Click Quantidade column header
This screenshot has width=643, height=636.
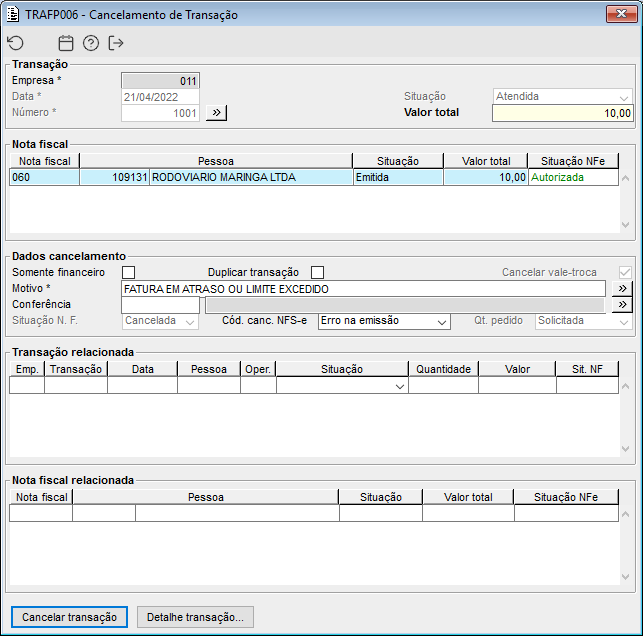pyautogui.click(x=443, y=369)
